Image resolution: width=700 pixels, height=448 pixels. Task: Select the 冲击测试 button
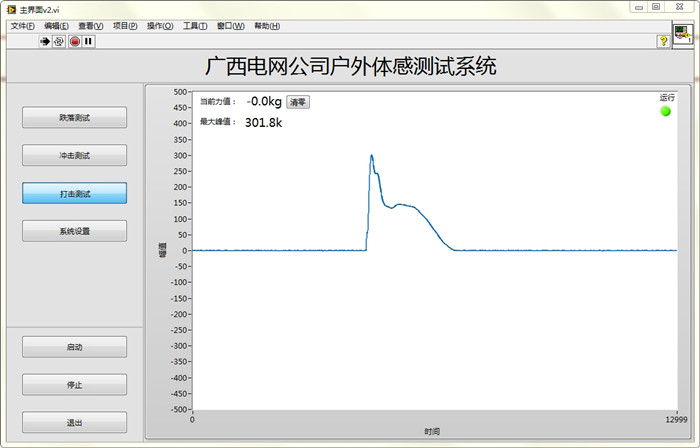(75, 155)
